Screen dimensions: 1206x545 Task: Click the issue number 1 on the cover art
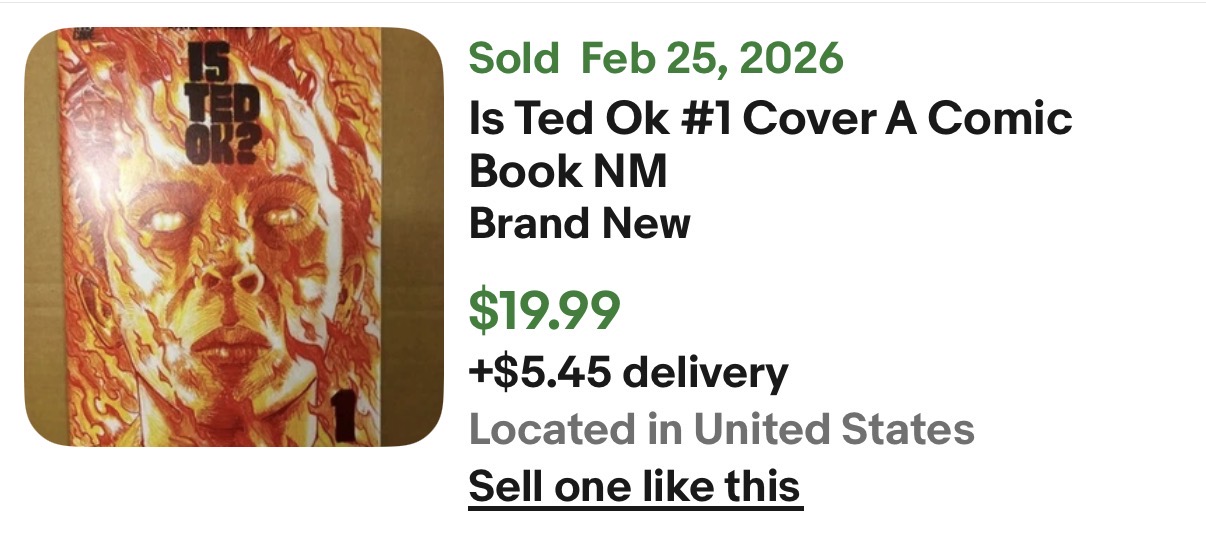(349, 412)
